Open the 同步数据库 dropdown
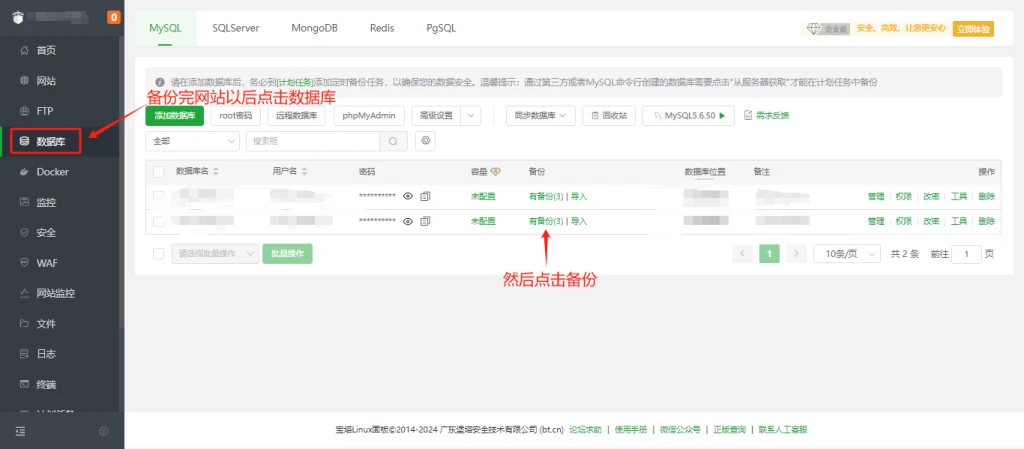1024x449 pixels. (541, 116)
